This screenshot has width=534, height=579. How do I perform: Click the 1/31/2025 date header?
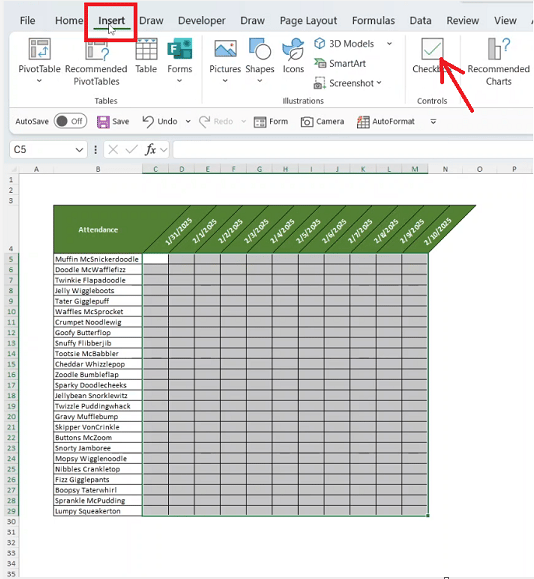179,231
